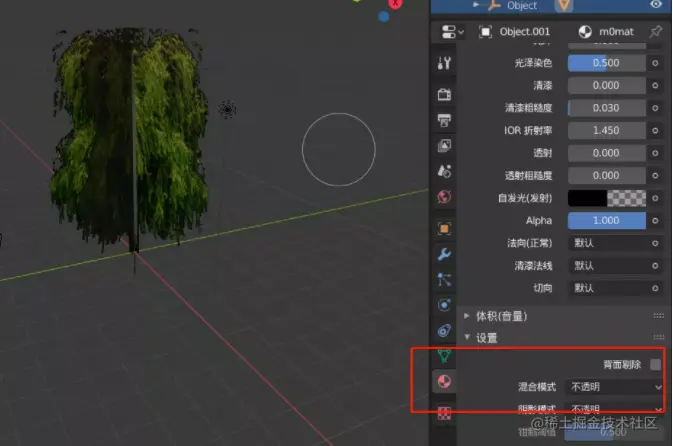
Task: Open the Object Data mesh tab
Action: (x=444, y=355)
